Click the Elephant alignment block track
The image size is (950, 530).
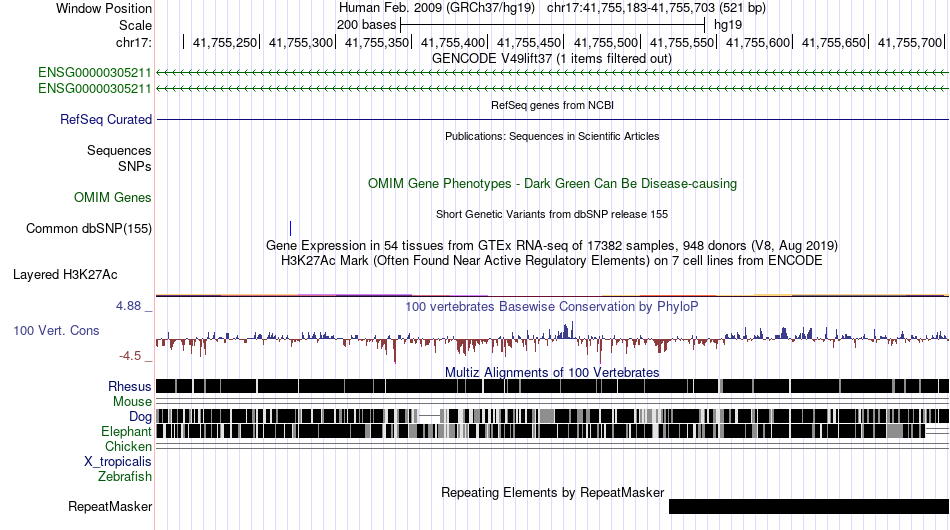coord(553,431)
